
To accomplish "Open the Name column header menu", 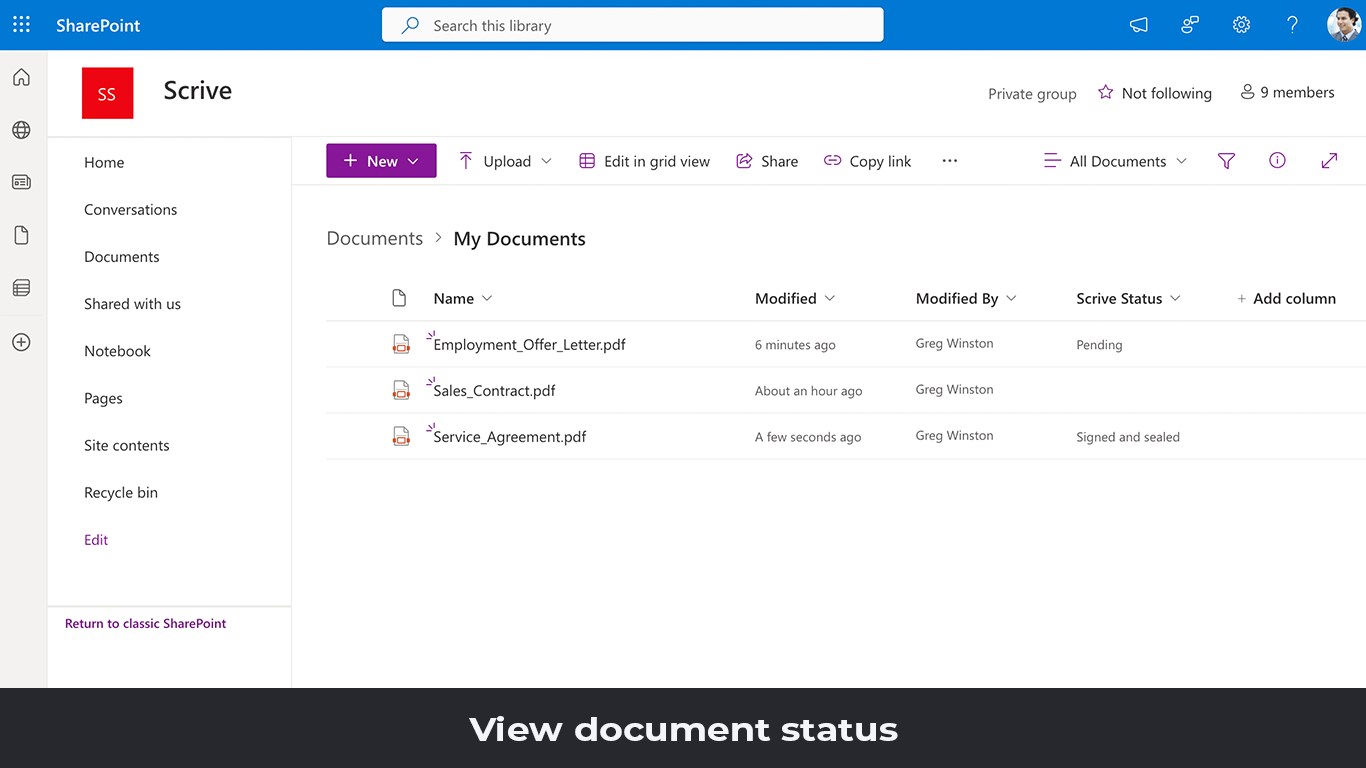I will coord(463,298).
